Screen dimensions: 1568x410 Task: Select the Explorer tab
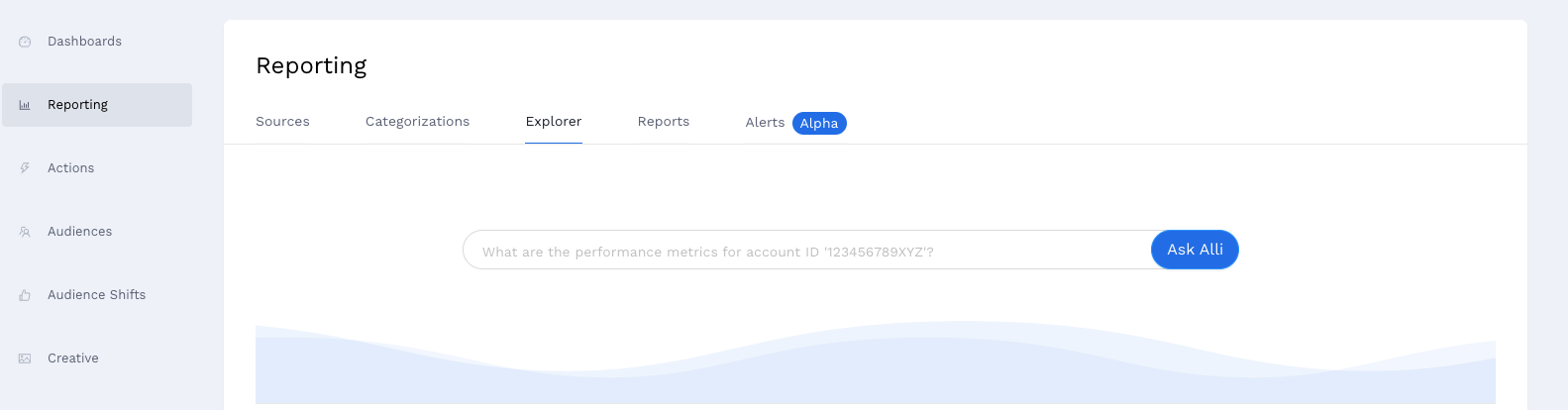(x=554, y=122)
